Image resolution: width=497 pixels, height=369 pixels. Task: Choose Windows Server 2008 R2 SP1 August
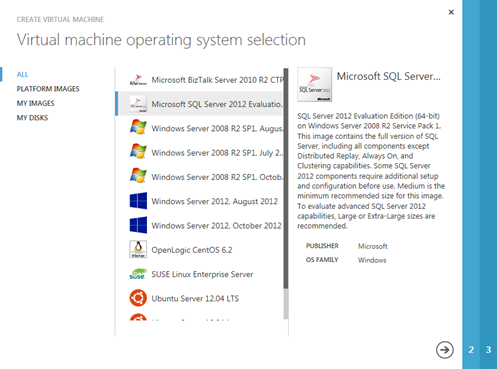coord(200,128)
